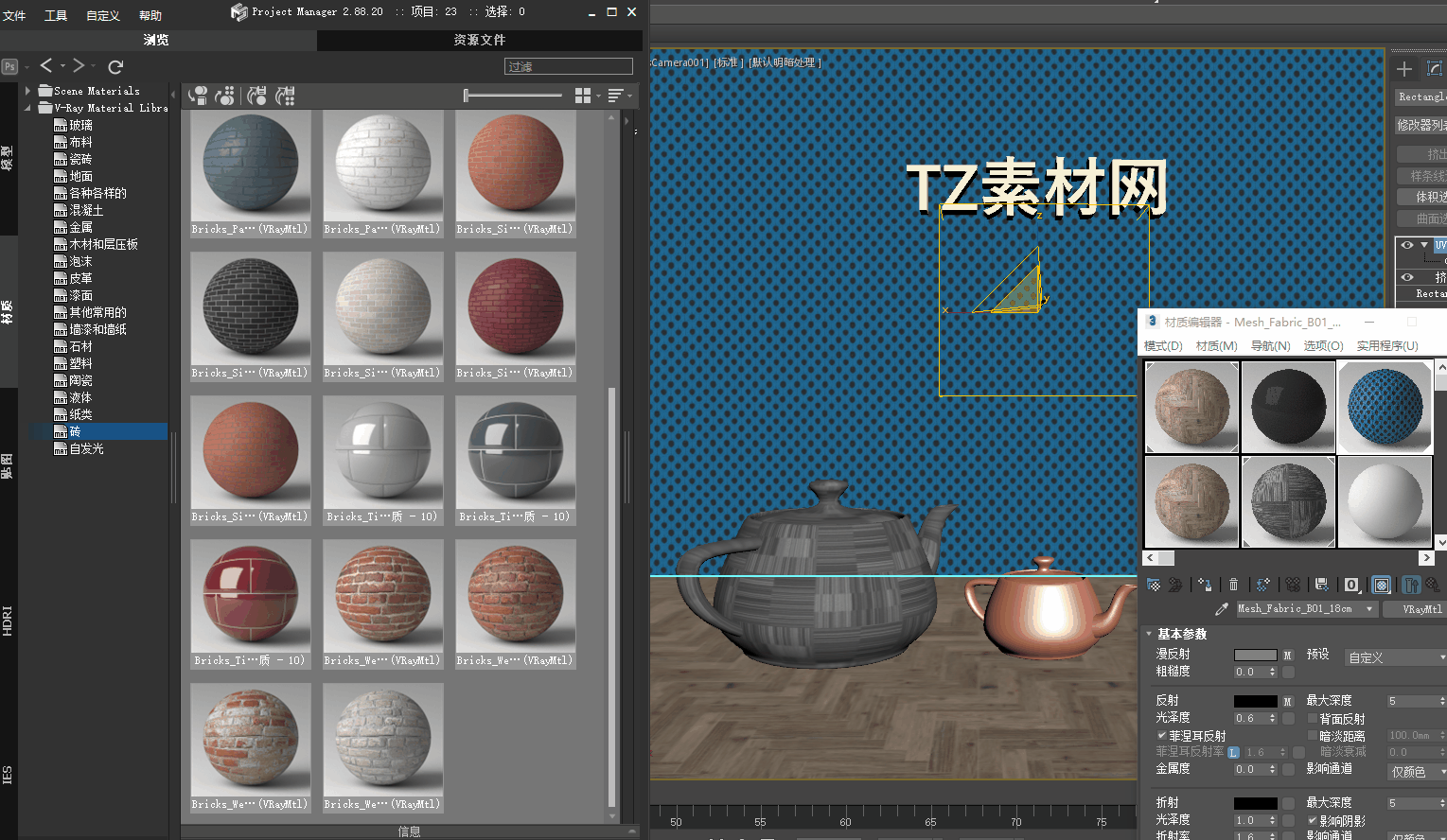Image resolution: width=1447 pixels, height=840 pixels.
Task: Click the Put to Library save icon
Action: coord(1321,585)
